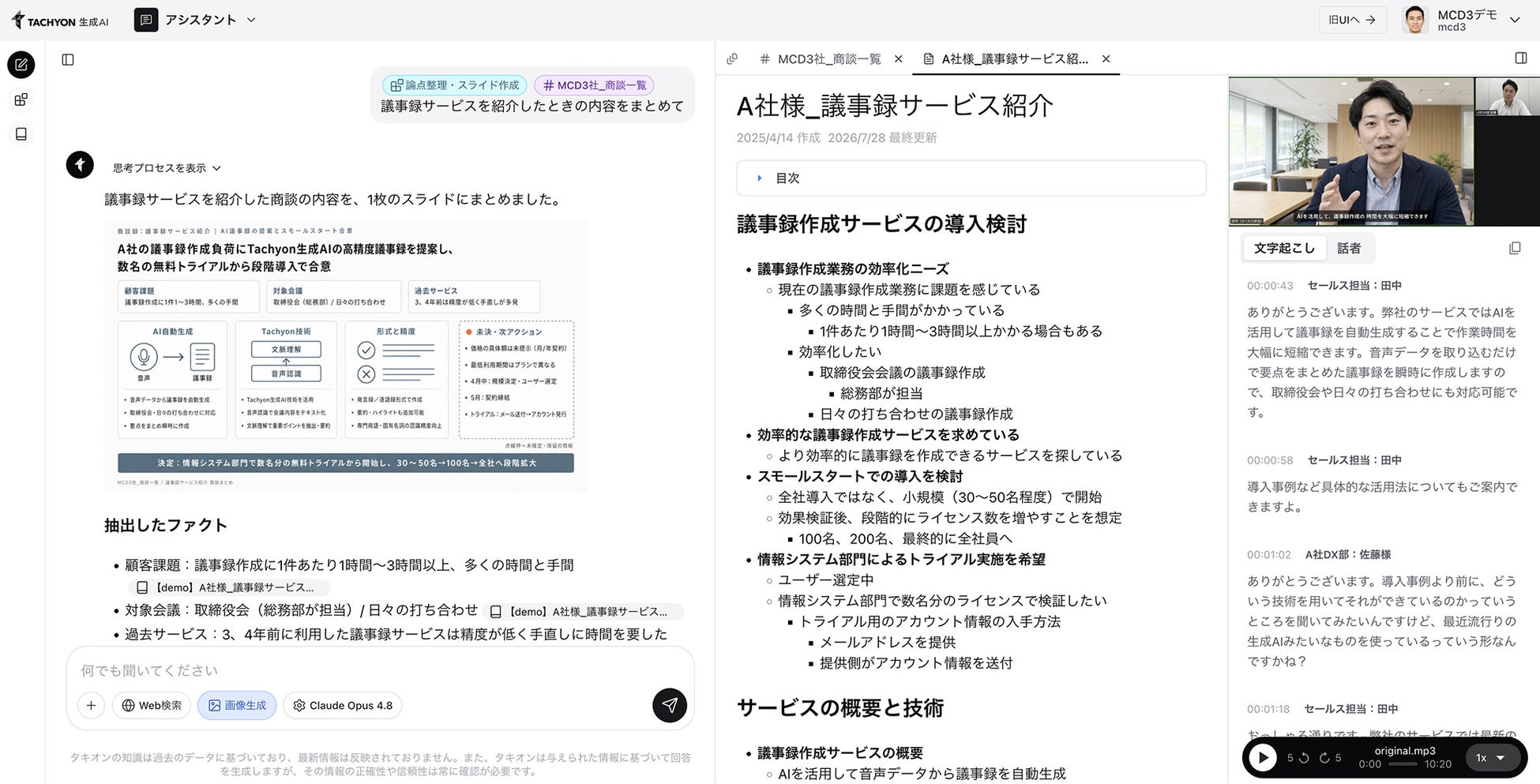The width and height of the screenshot is (1540, 784).
Task: Click the main meeting video preview
Action: point(1351,152)
